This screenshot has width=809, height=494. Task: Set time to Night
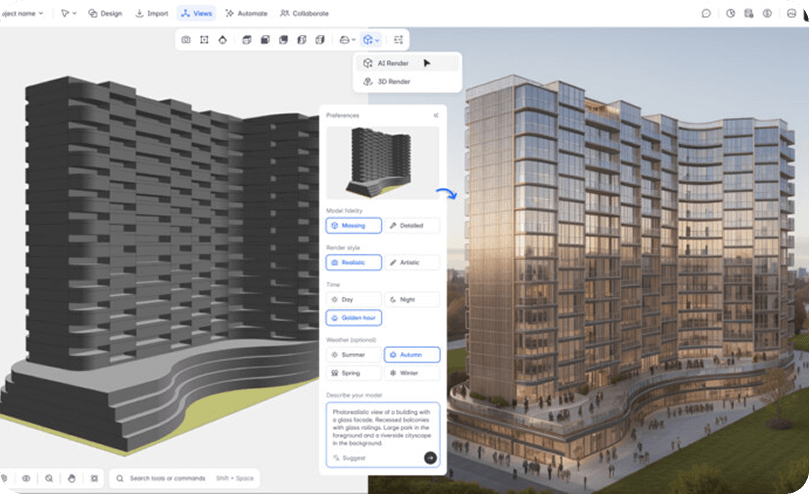[x=412, y=299]
